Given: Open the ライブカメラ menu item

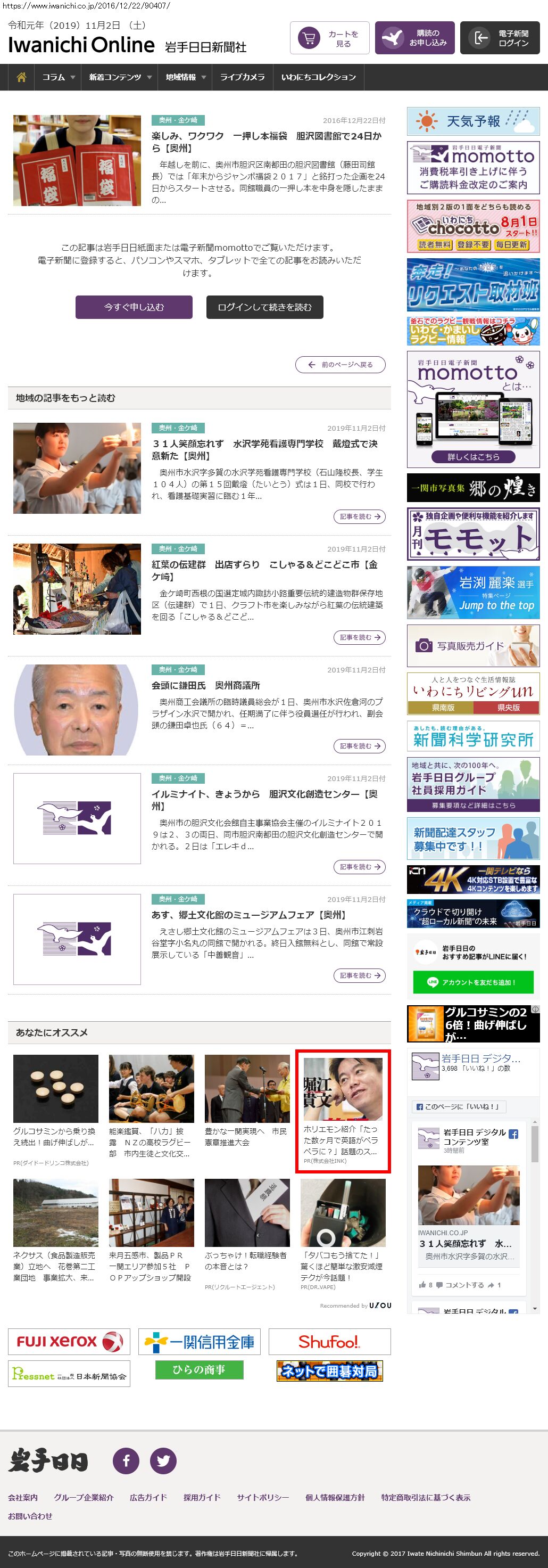Looking at the screenshot, I should [x=242, y=77].
